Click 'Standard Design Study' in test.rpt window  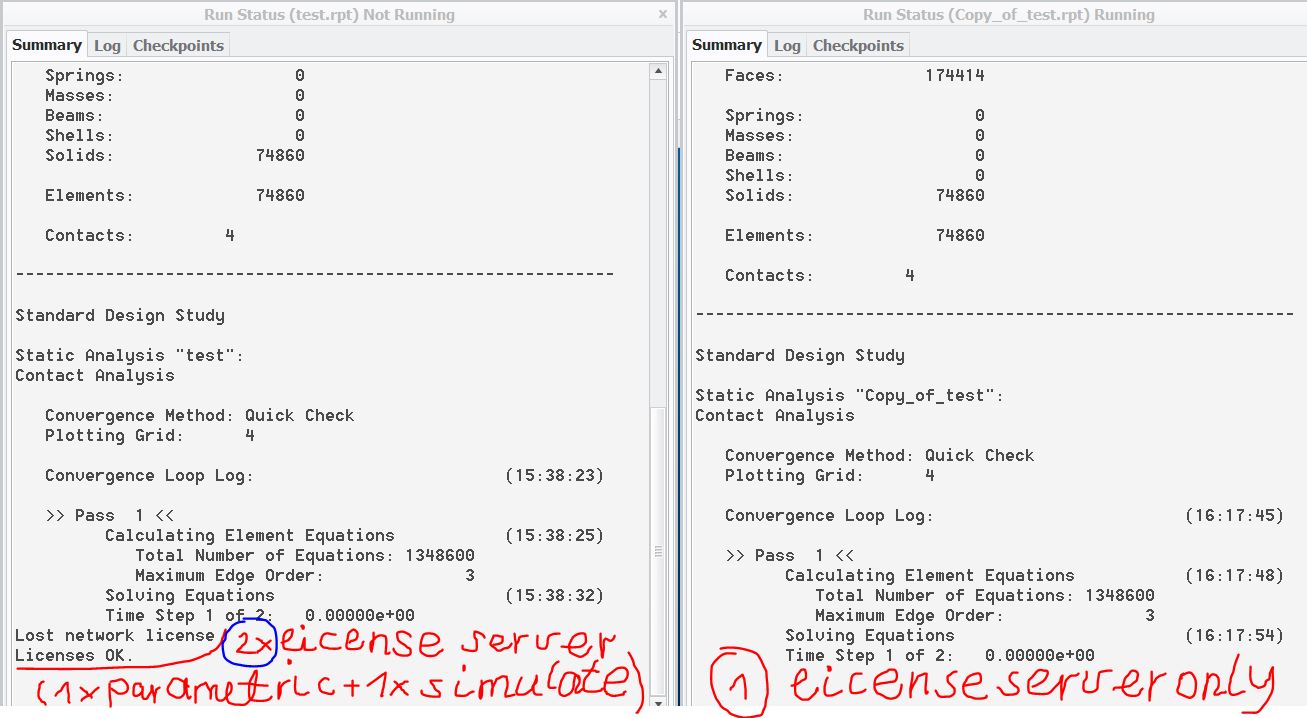click(x=120, y=315)
